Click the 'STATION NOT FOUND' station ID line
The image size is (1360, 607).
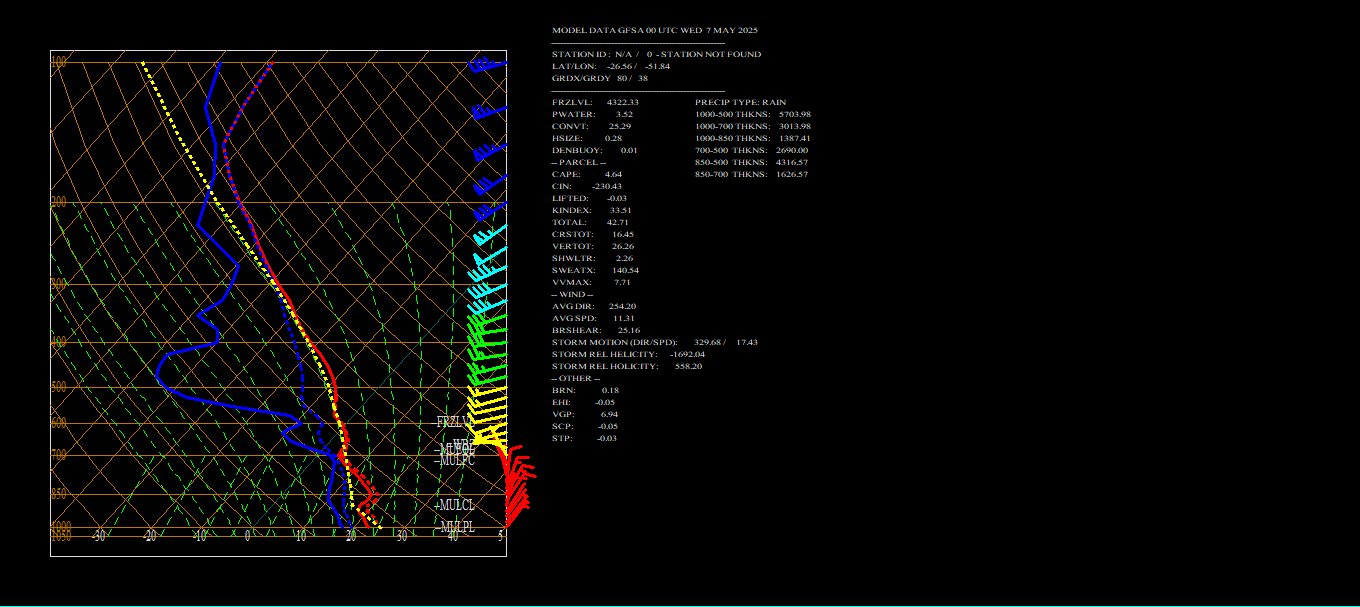pos(656,54)
